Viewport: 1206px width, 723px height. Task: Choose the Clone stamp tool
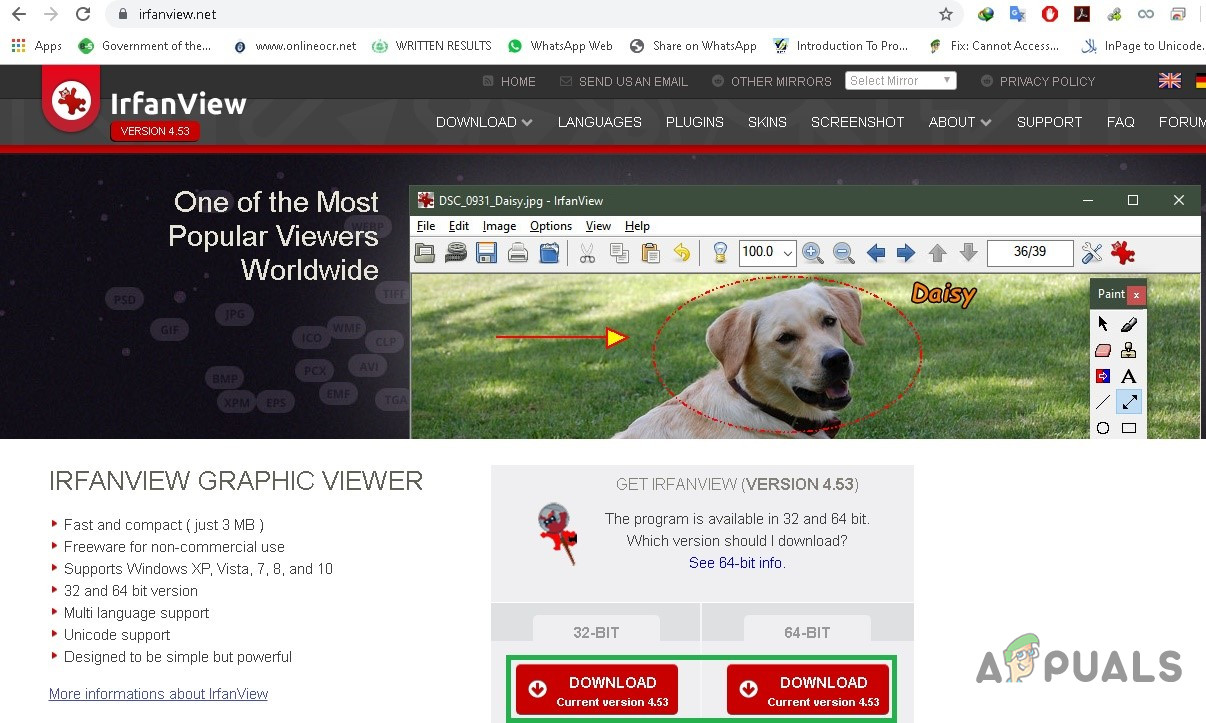click(x=1129, y=350)
